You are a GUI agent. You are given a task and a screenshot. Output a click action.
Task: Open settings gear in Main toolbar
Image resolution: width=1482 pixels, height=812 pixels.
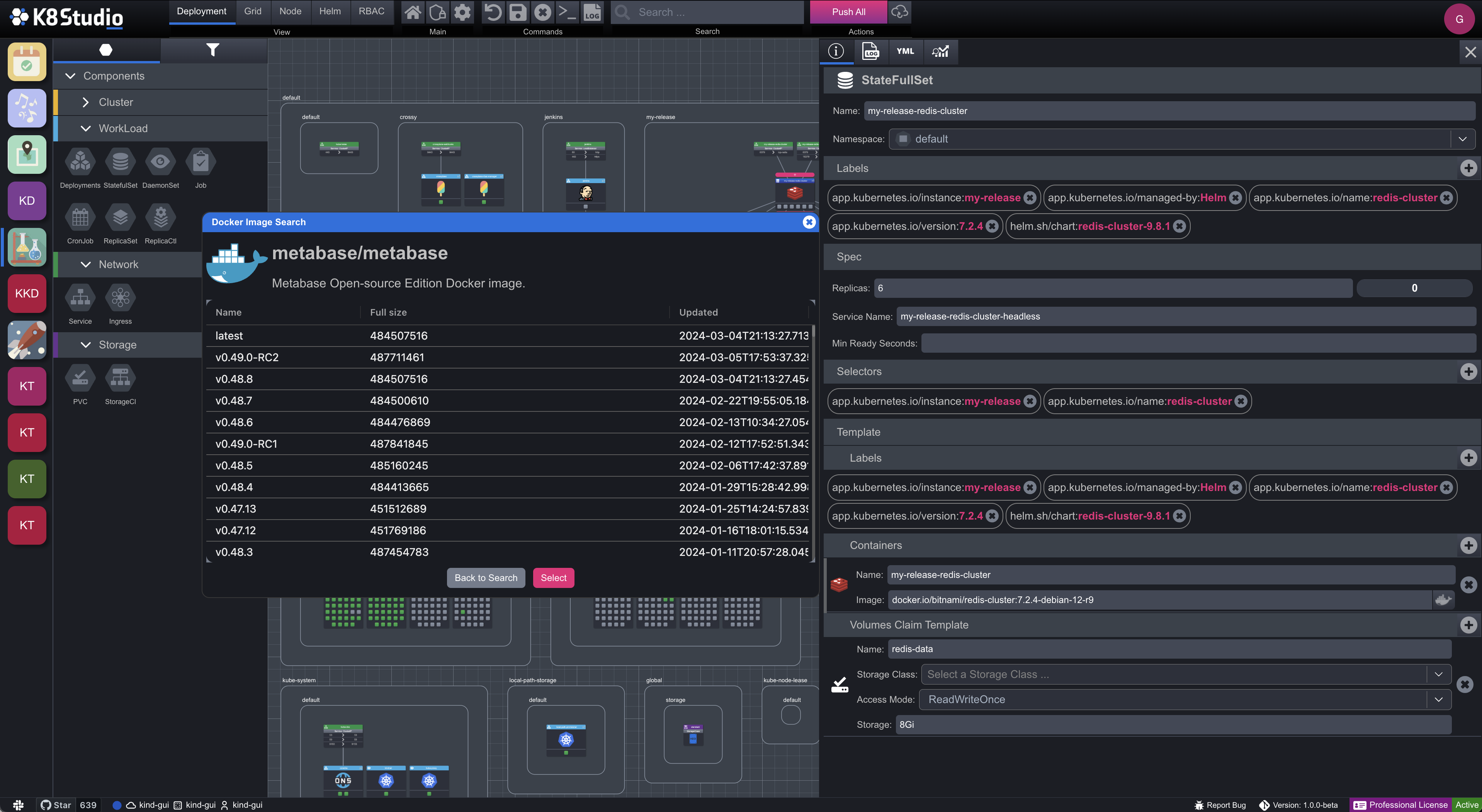click(x=462, y=12)
